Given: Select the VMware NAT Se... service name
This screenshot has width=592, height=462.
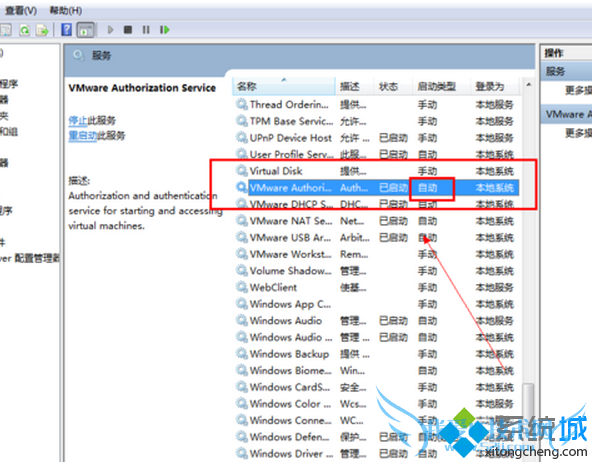Looking at the screenshot, I should click(291, 220).
